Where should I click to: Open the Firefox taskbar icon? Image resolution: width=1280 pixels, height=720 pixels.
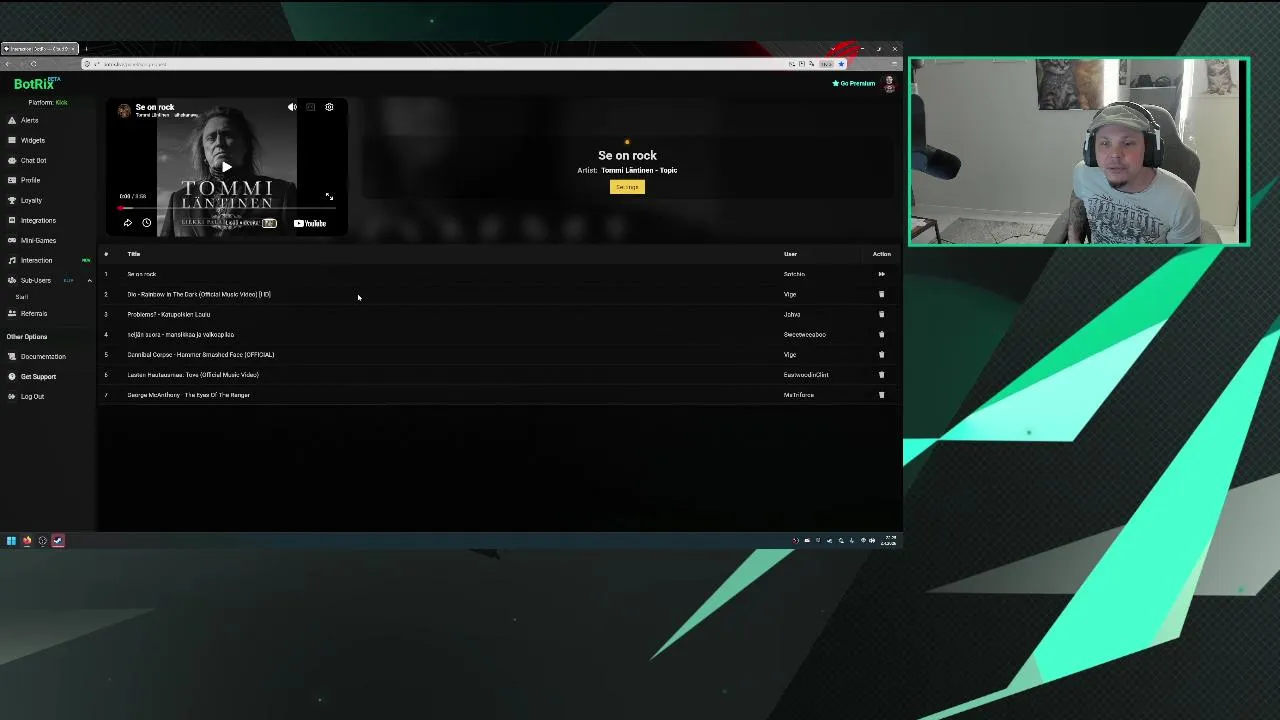[x=27, y=541]
